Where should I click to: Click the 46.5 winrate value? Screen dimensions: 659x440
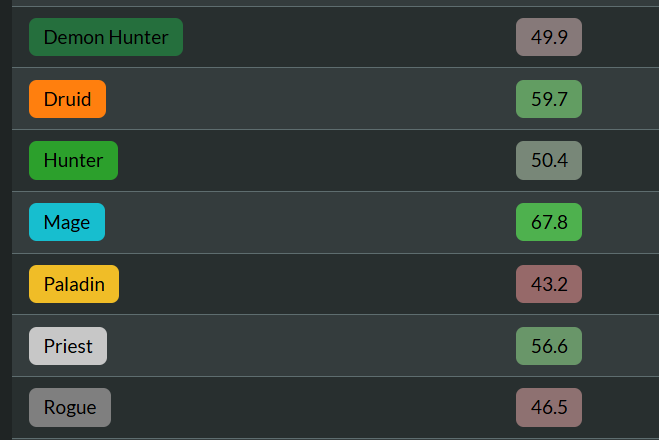pyautogui.click(x=549, y=407)
